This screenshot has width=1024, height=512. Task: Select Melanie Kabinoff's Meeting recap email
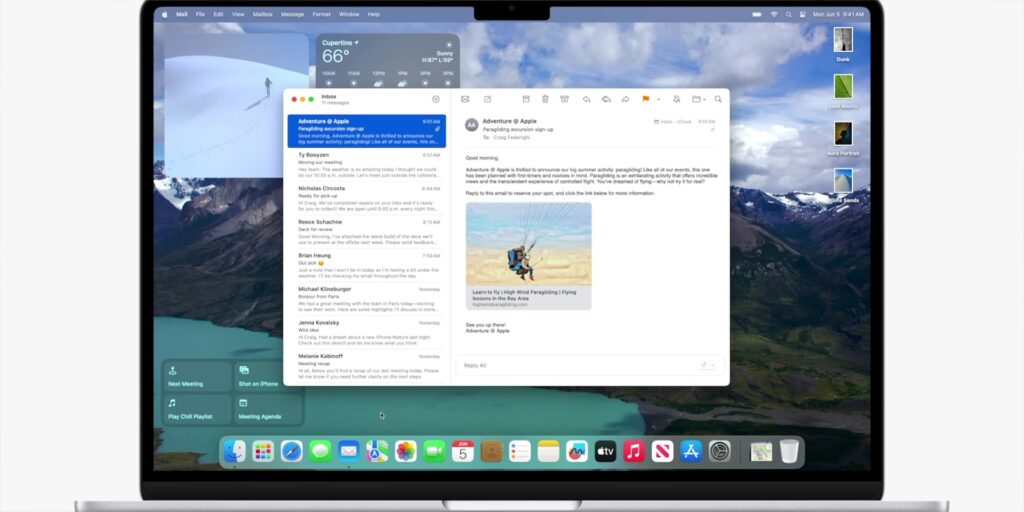coord(367,366)
